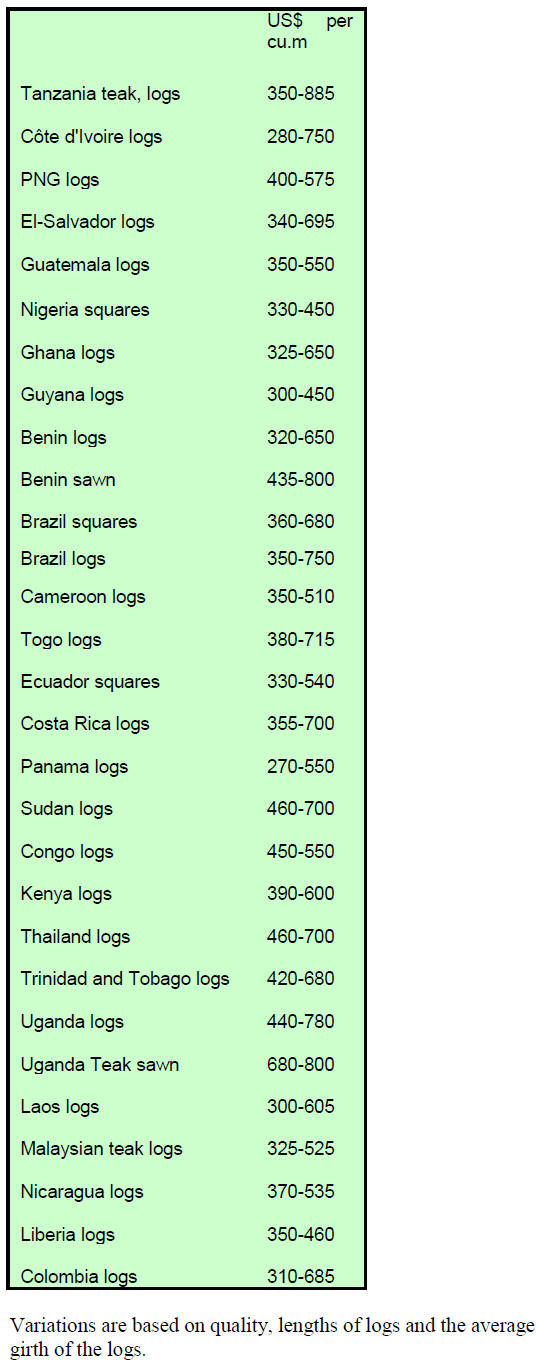The width and height of the screenshot is (541, 1363).
Task: Select Costa Rica logs text
Action: pos(85,724)
